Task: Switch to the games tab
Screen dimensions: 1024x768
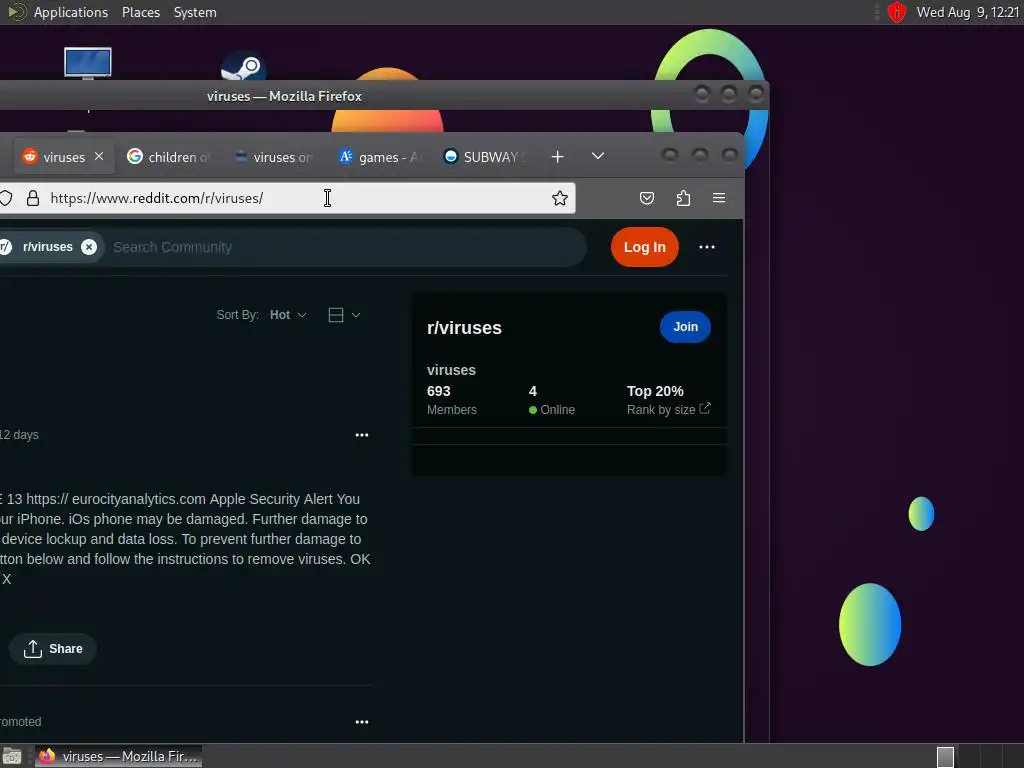Action: (x=380, y=157)
